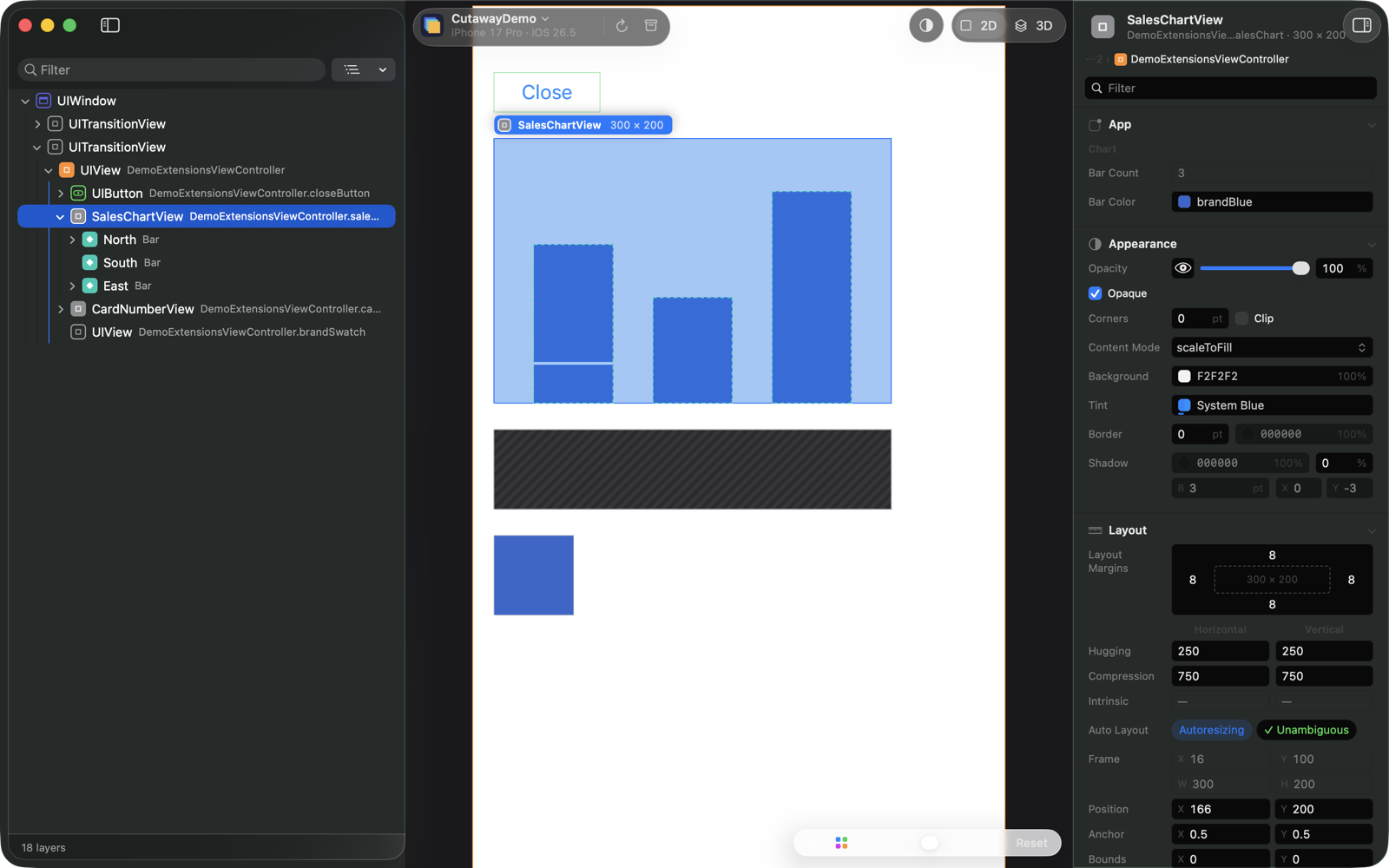This screenshot has width=1389, height=868.
Task: Toggle the switch next to Reset
Action: point(930,843)
